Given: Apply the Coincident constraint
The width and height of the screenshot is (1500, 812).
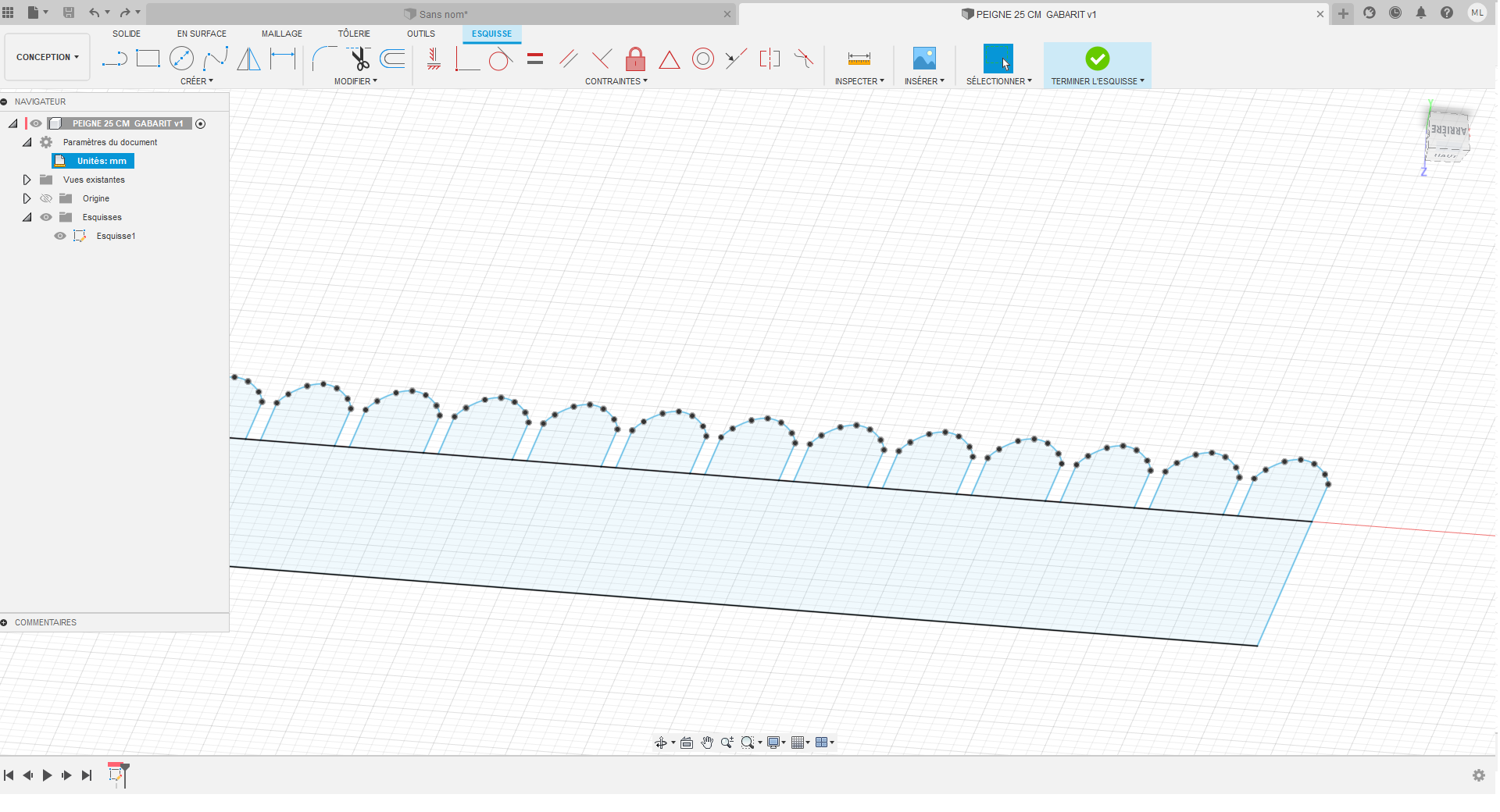Looking at the screenshot, I should (467, 59).
